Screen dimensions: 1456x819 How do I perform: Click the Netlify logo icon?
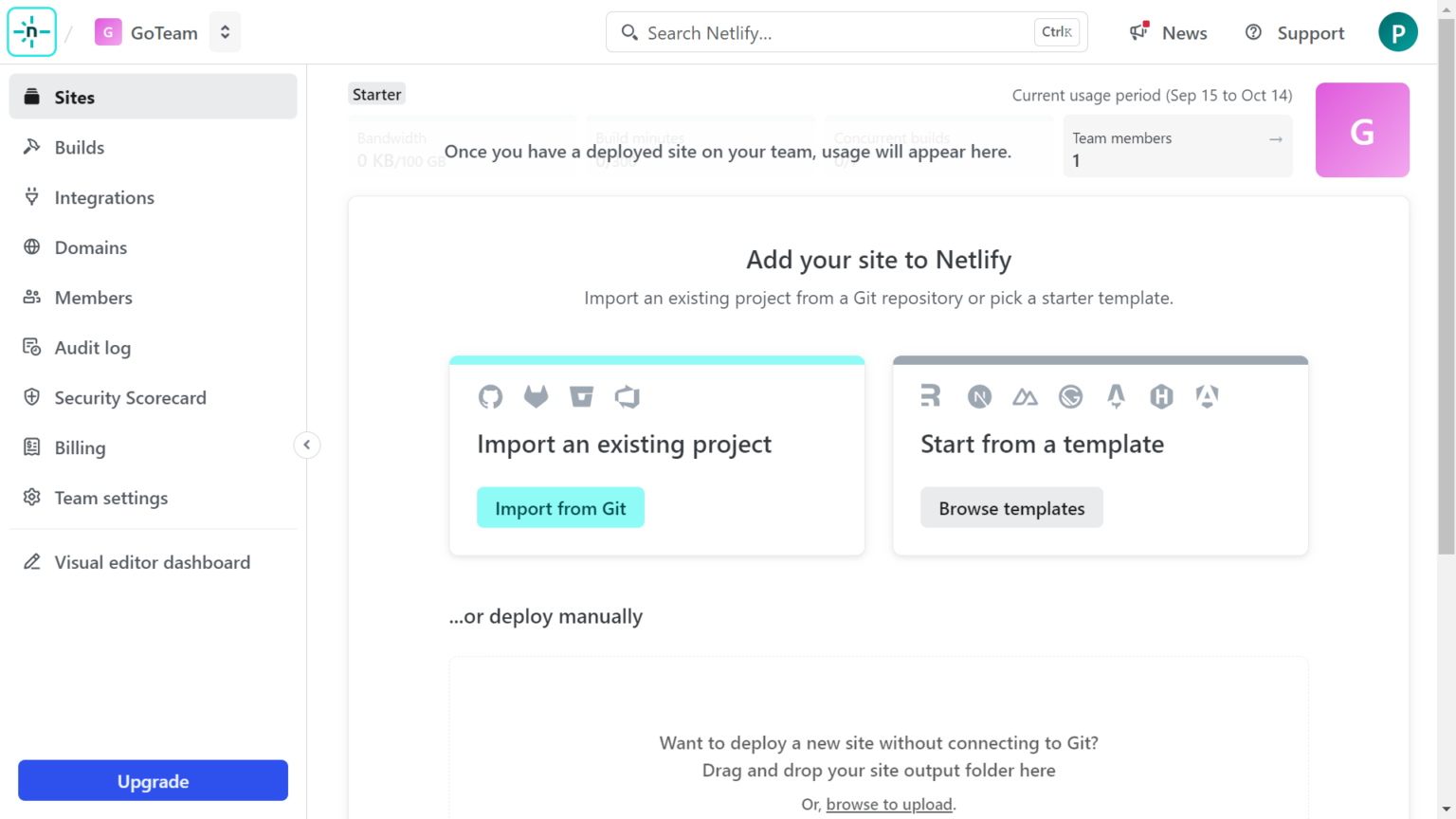click(x=31, y=32)
